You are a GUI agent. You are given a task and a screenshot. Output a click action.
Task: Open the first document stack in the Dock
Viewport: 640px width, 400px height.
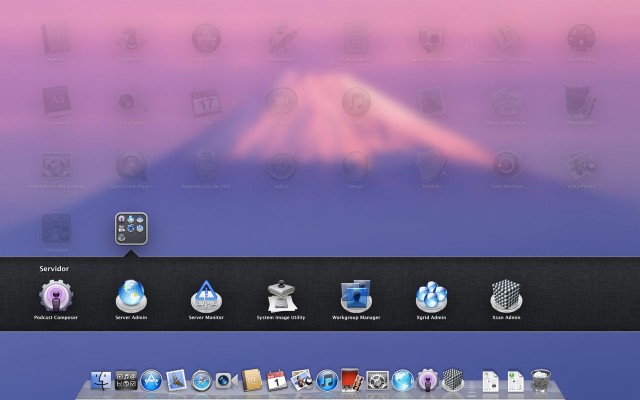[490, 381]
